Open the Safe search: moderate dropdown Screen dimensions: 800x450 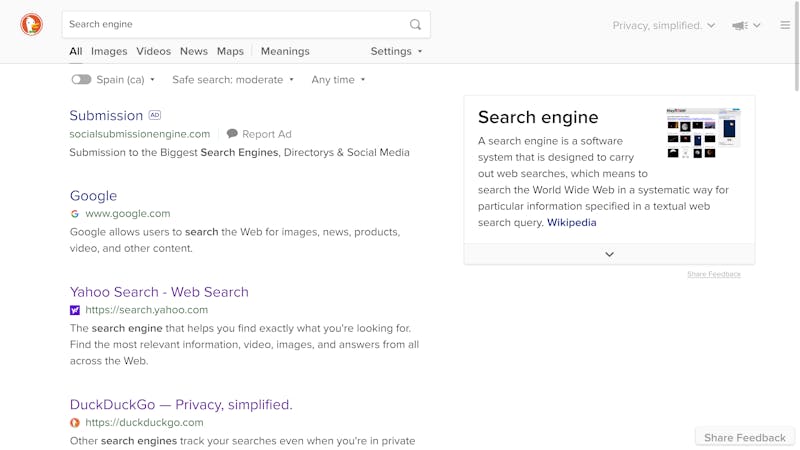click(233, 80)
